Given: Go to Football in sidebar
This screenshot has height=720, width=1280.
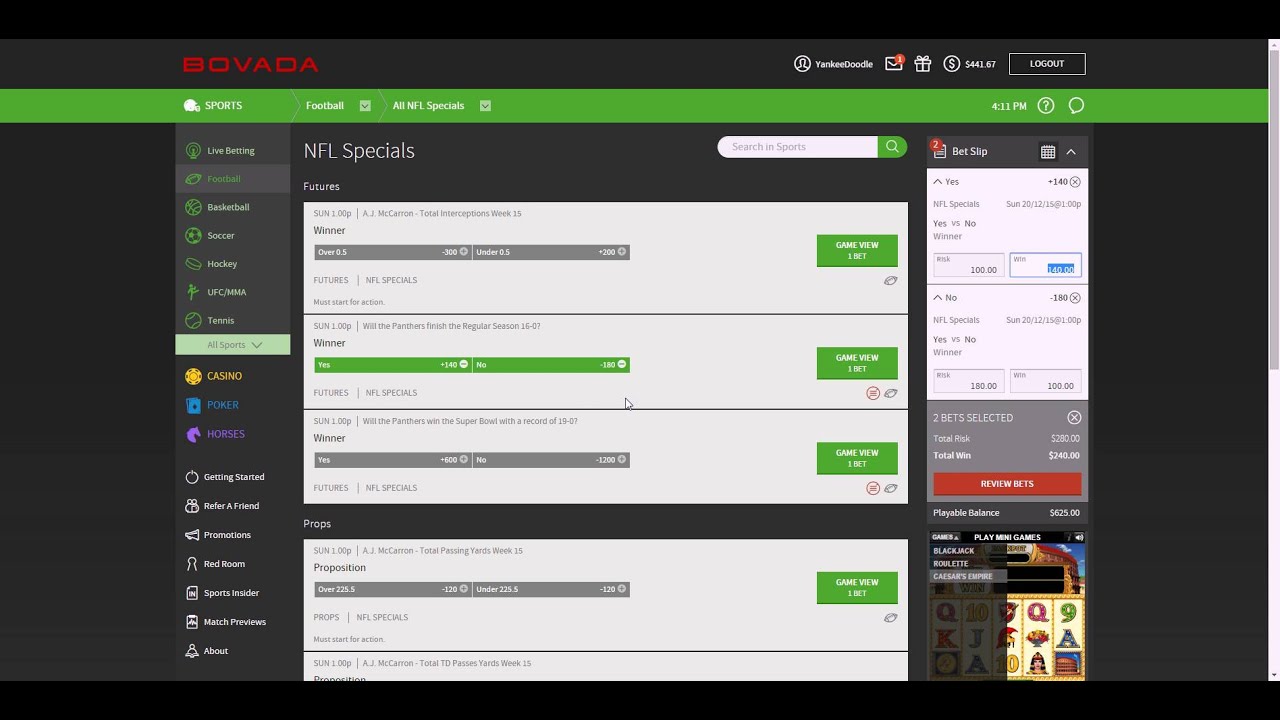Looking at the screenshot, I should 233,179.
